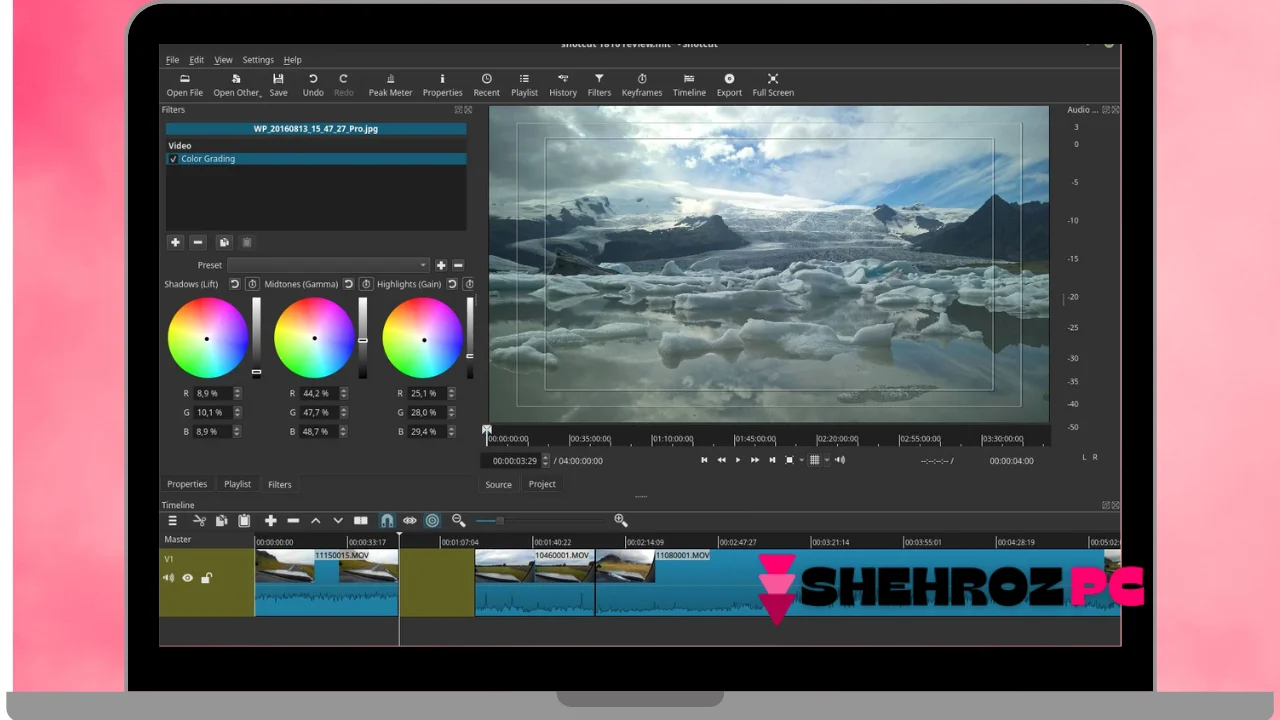Viewport: 1280px width, 720px height.
Task: Switch to the Properties tab at bottom
Action: pos(187,484)
